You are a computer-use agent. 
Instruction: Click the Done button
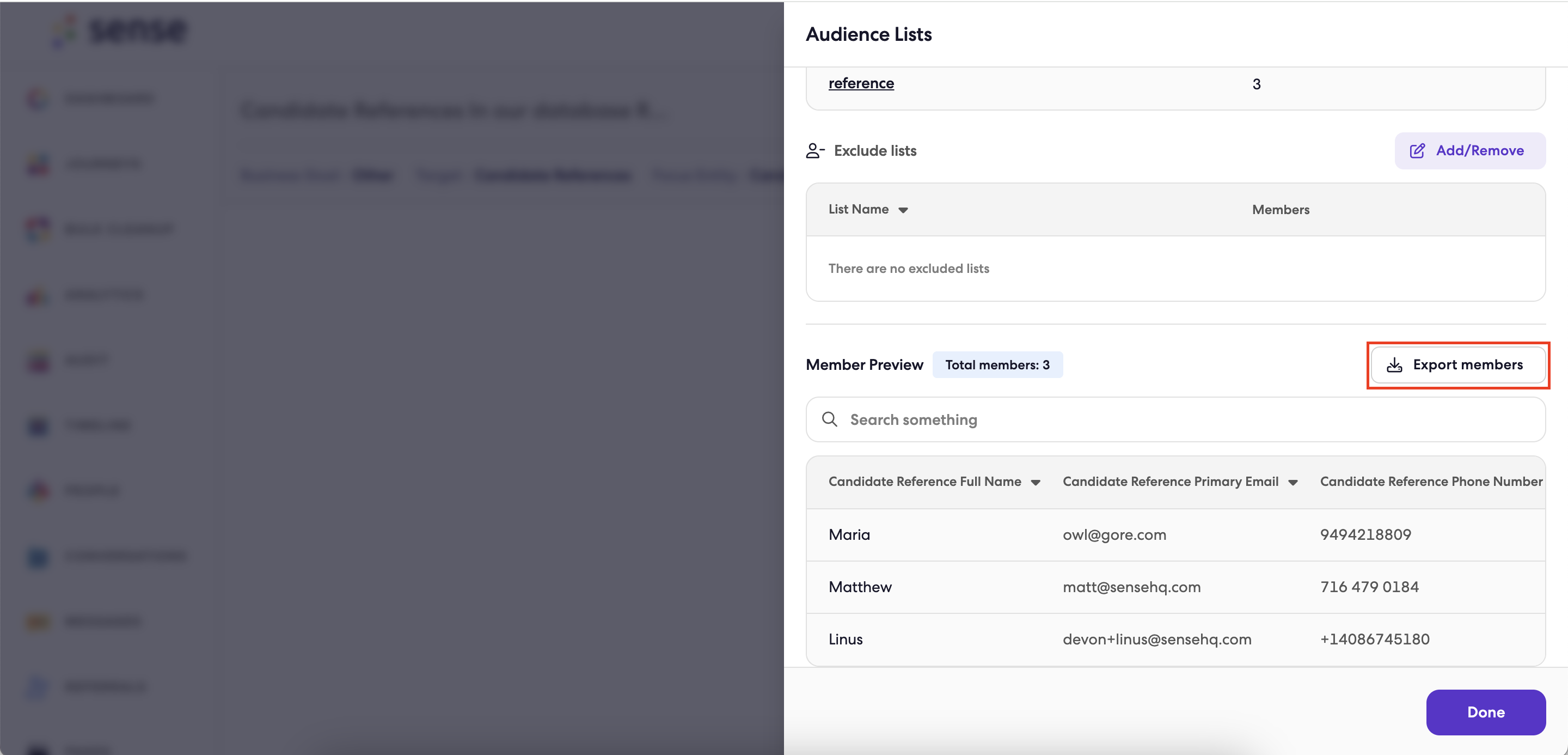pos(1485,713)
